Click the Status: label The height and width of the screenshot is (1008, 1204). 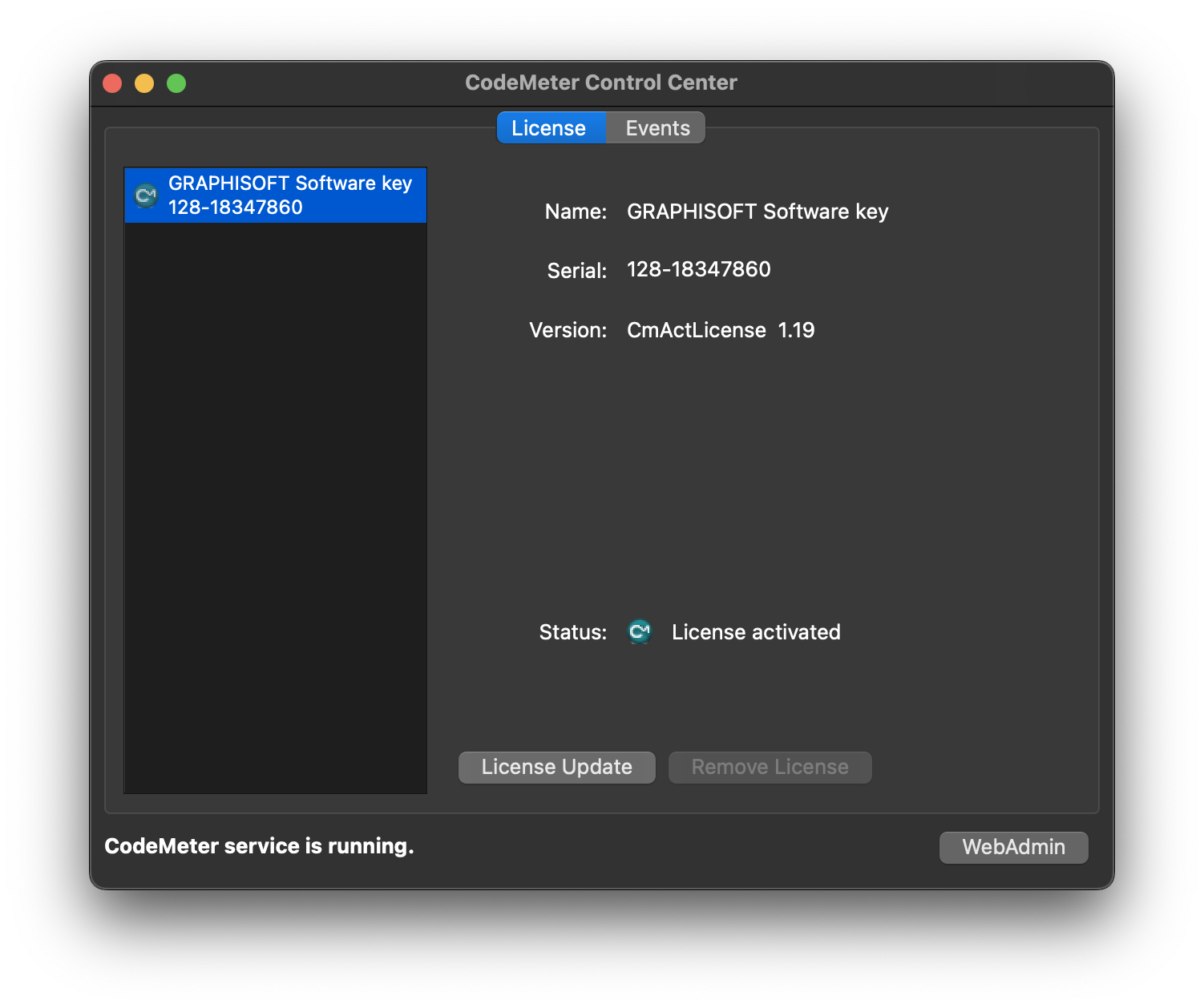click(x=572, y=632)
